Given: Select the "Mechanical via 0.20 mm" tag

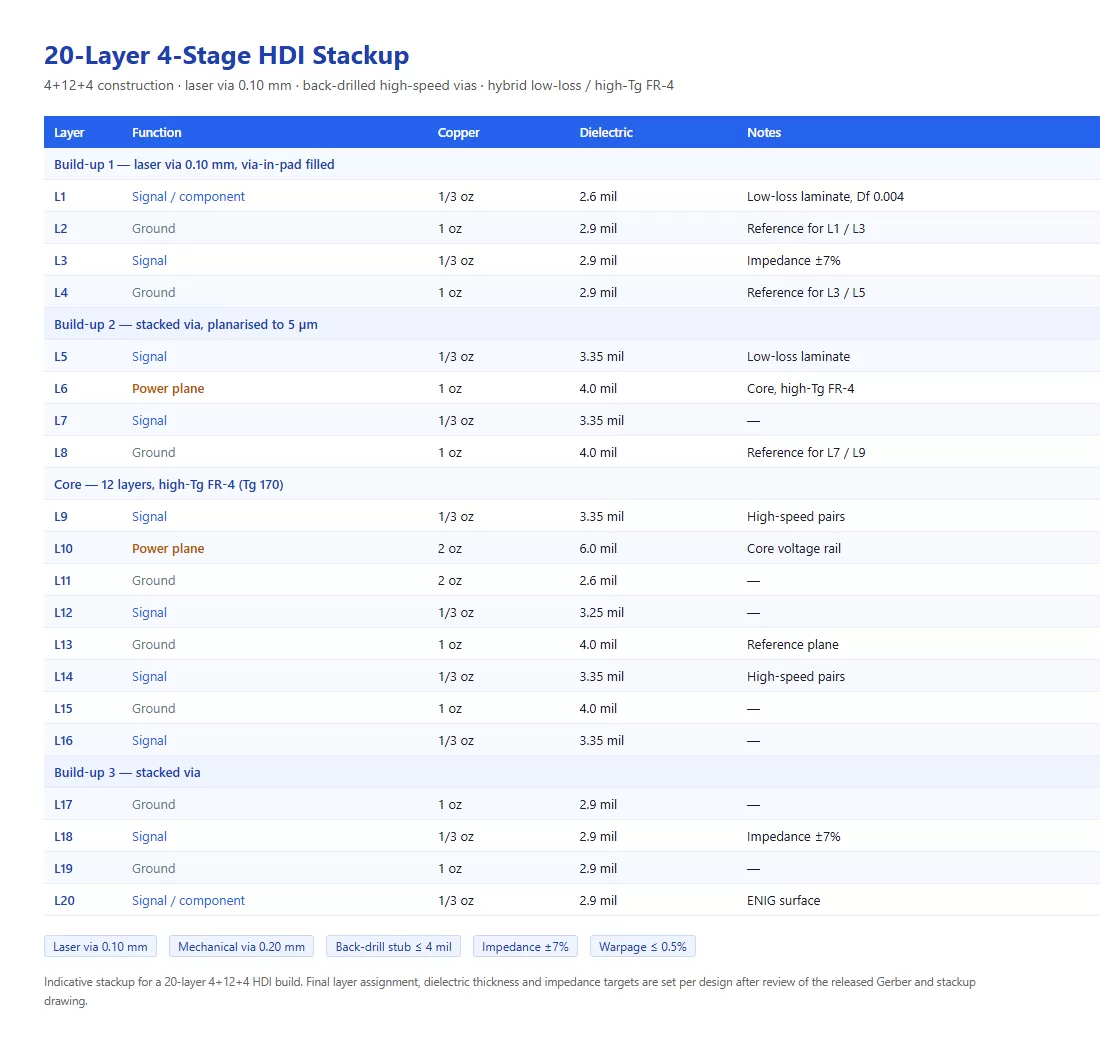Looking at the screenshot, I should (241, 946).
